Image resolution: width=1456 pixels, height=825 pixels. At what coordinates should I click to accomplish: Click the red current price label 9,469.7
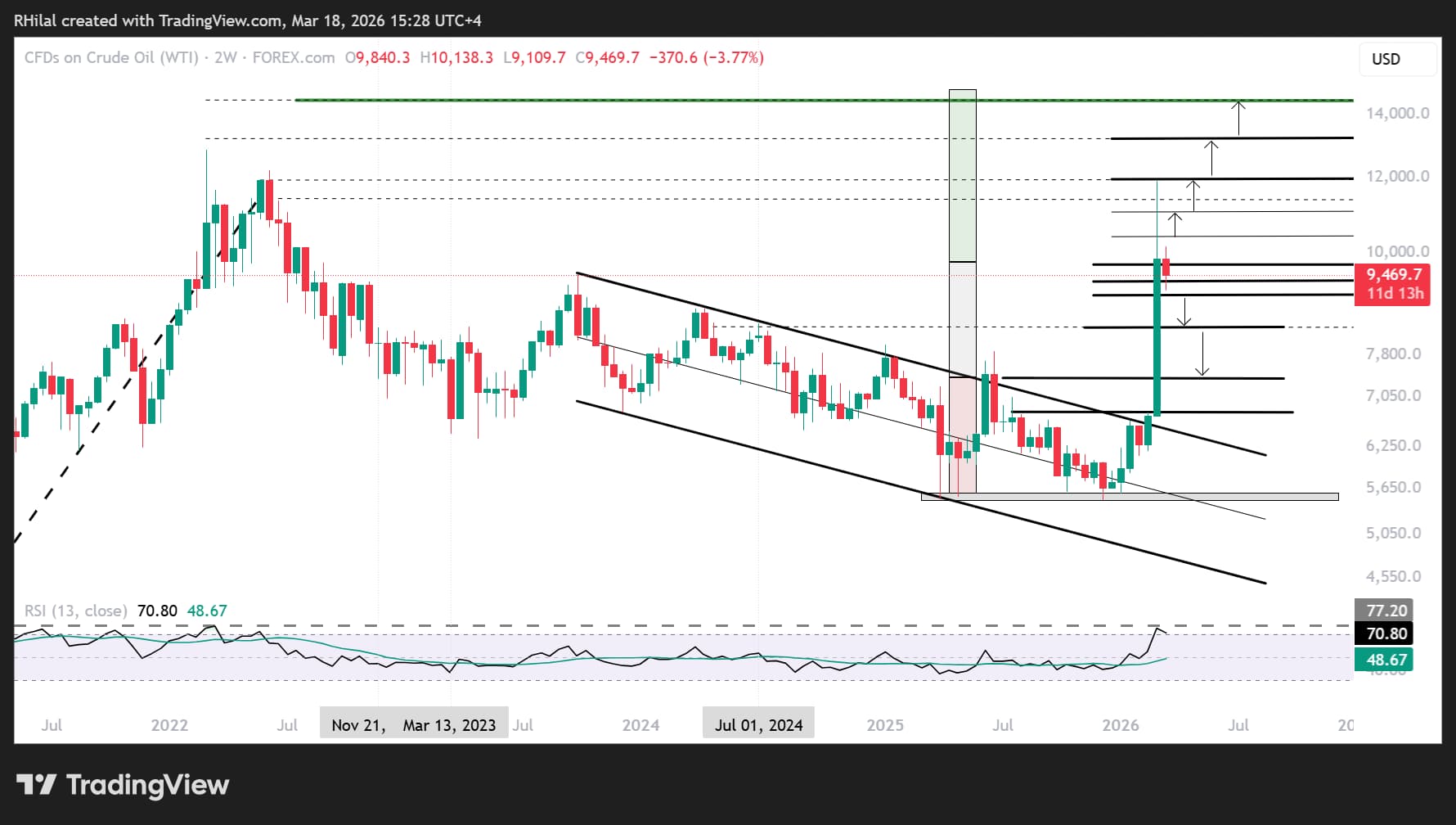[x=1393, y=275]
